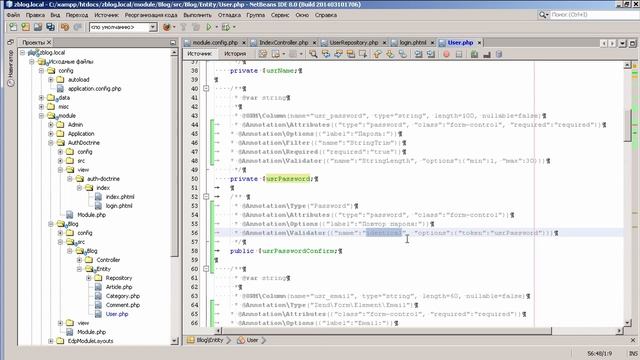This screenshot has height=360, width=640.
Task: Switch to the UserRepository.php tab
Action: [353, 42]
